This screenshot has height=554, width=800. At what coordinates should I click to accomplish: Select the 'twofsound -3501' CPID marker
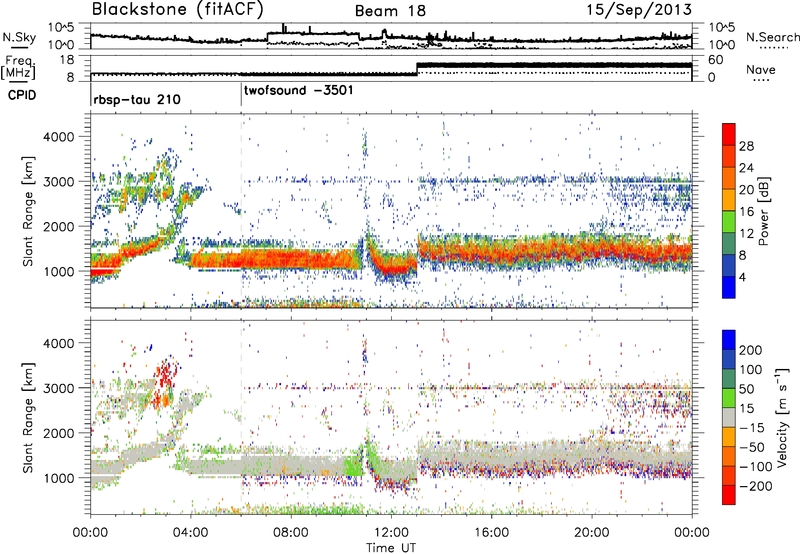click(x=298, y=91)
